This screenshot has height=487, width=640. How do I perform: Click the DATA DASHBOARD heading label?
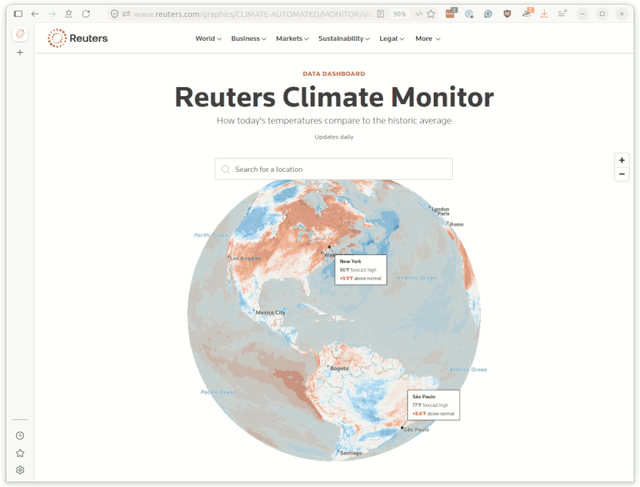click(334, 74)
